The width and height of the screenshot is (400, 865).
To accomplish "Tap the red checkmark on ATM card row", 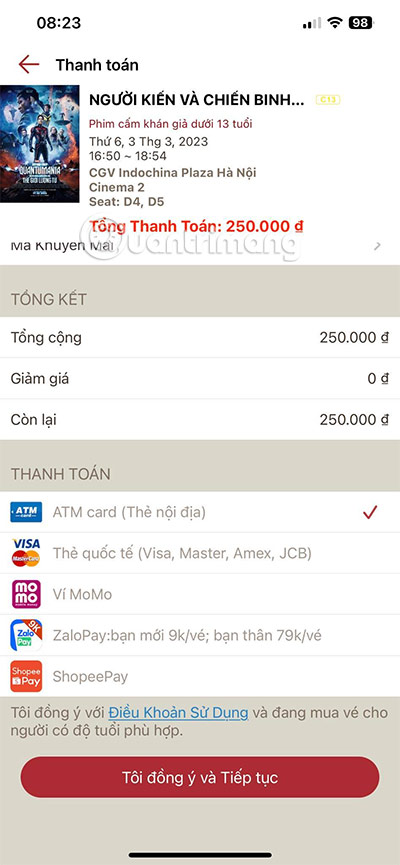I will coord(370,512).
